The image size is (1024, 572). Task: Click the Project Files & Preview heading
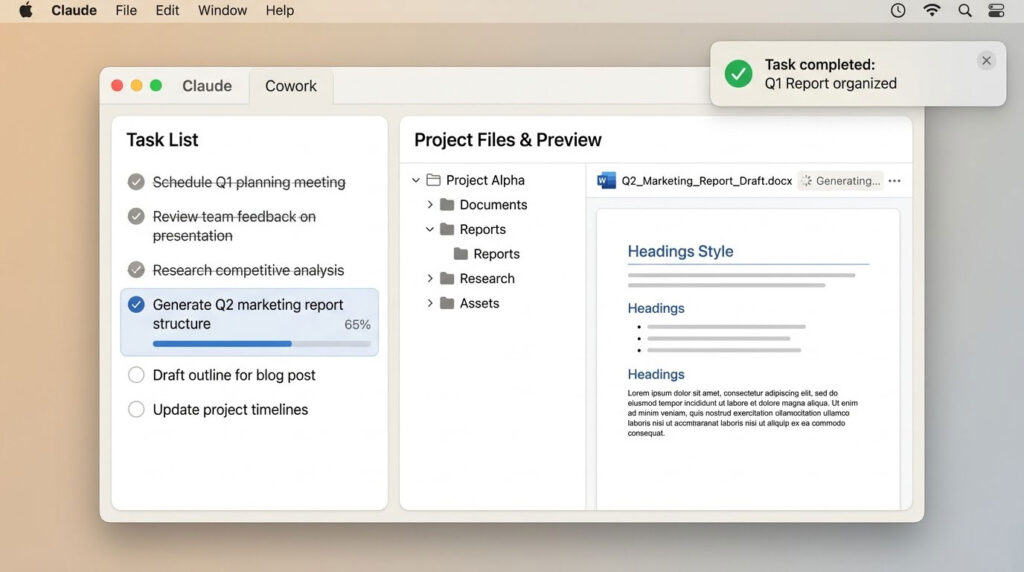pos(507,140)
